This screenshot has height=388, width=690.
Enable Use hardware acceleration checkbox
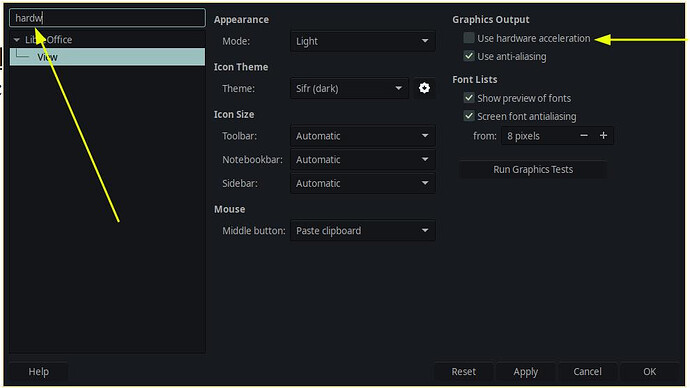[469, 38]
